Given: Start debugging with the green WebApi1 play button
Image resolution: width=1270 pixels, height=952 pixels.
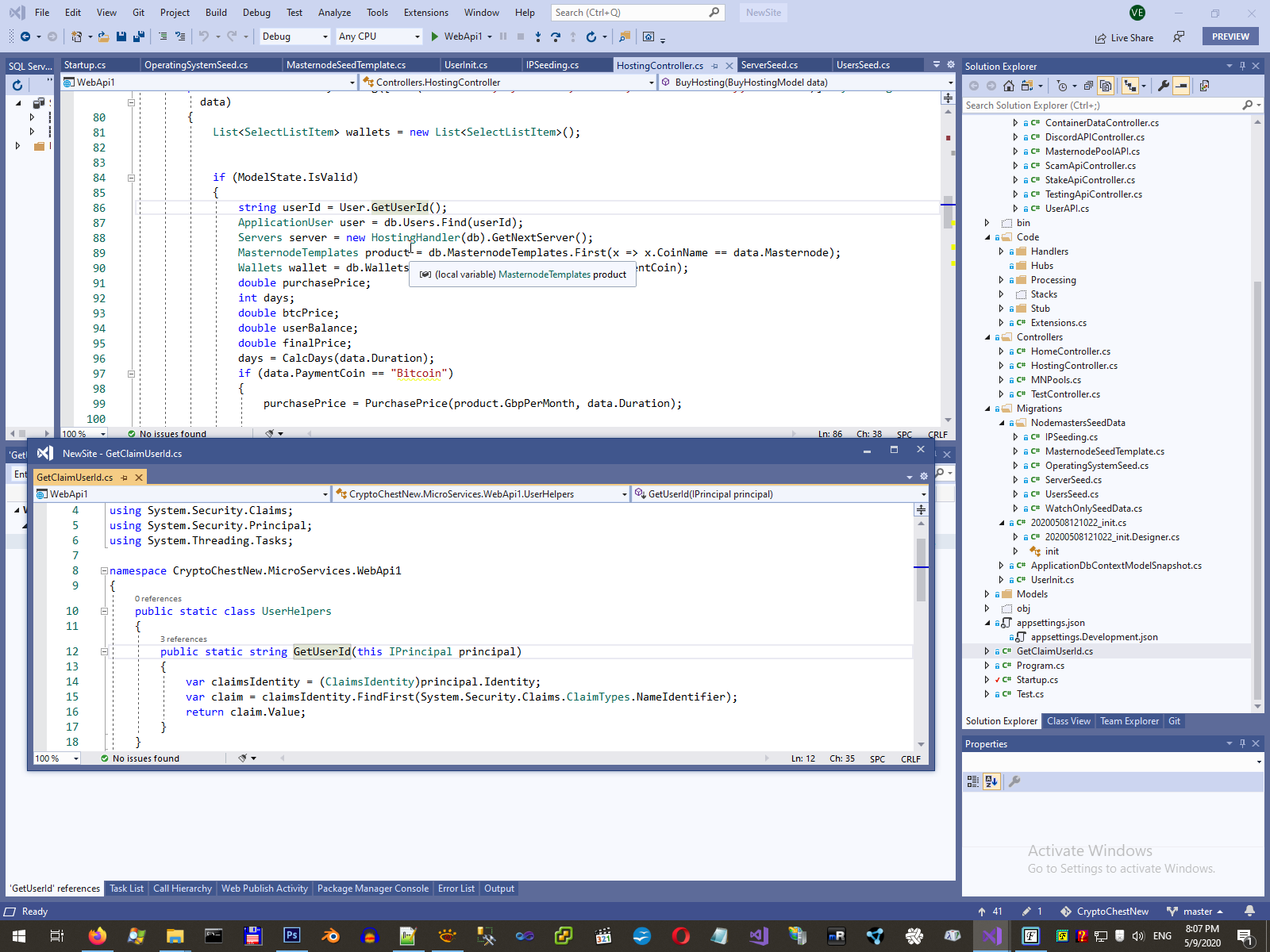Looking at the screenshot, I should pos(435,36).
